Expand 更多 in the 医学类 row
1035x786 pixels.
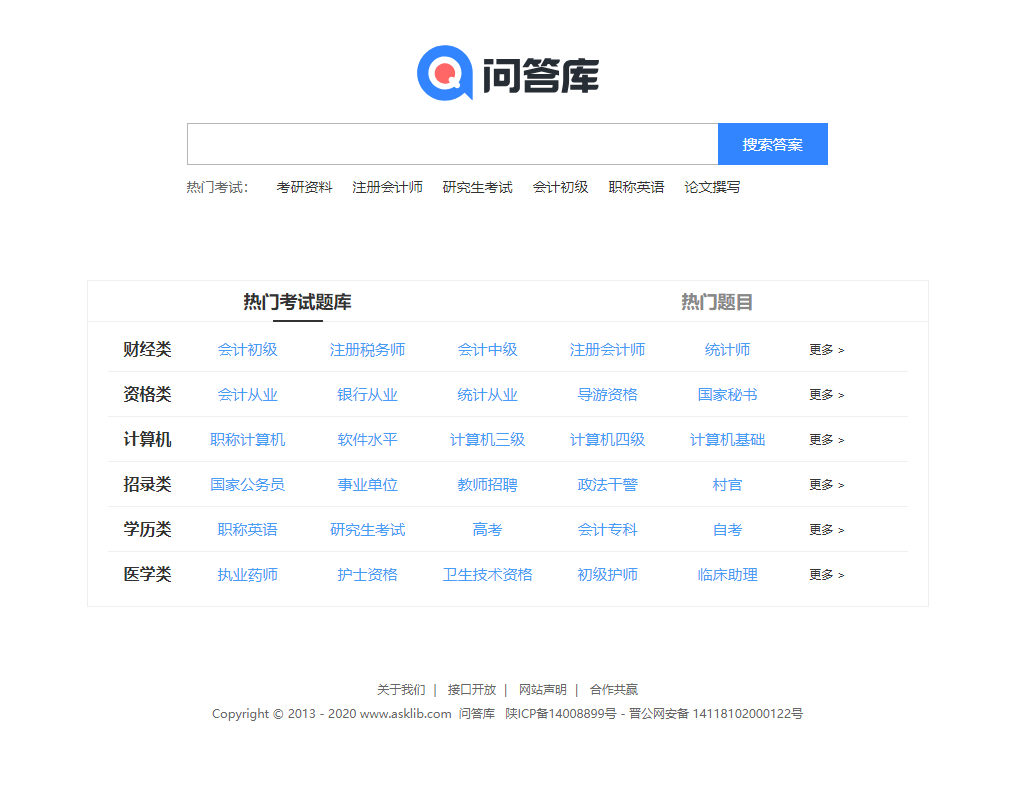(827, 575)
